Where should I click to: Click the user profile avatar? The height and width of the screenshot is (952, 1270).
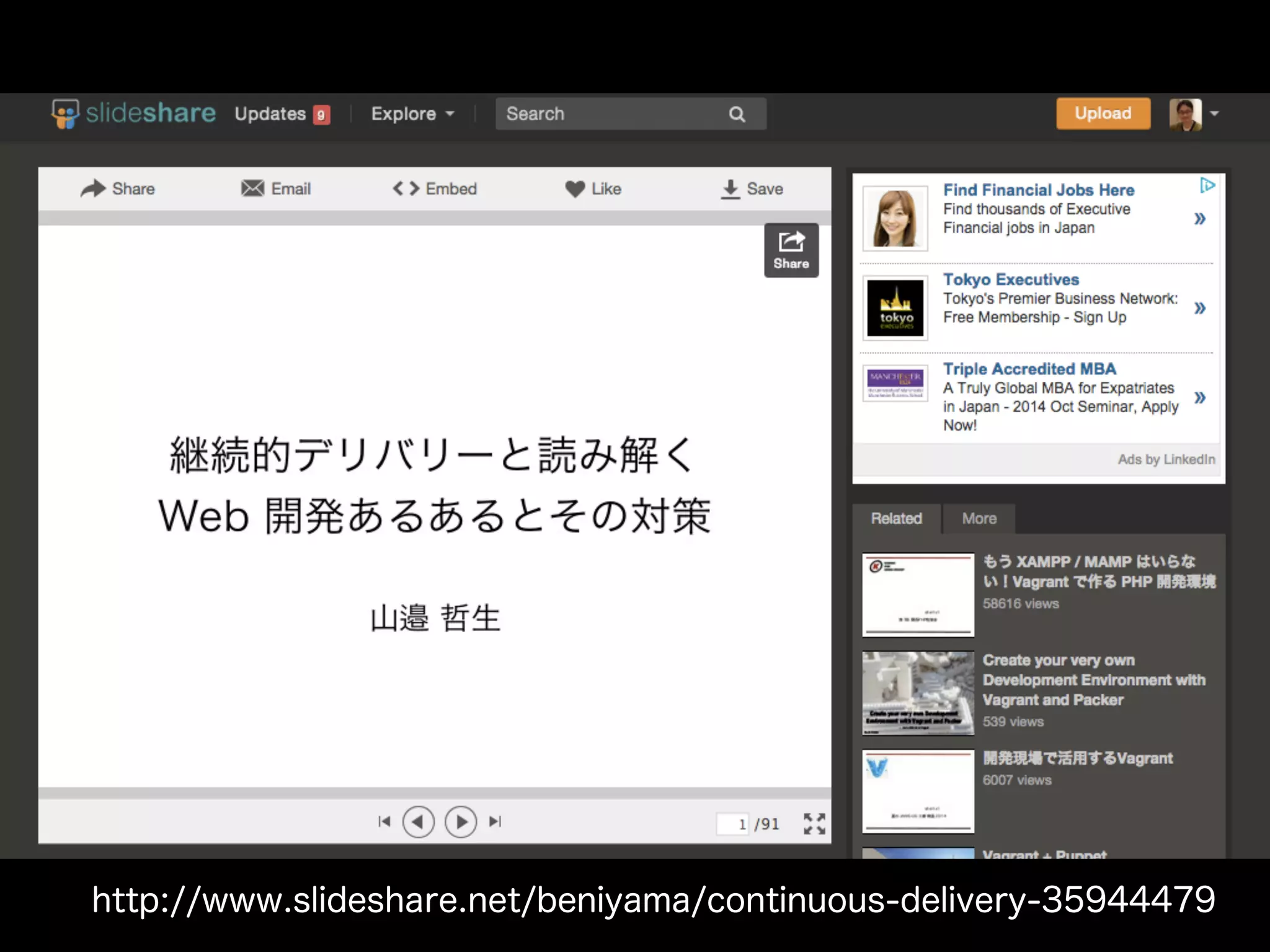(1185, 114)
